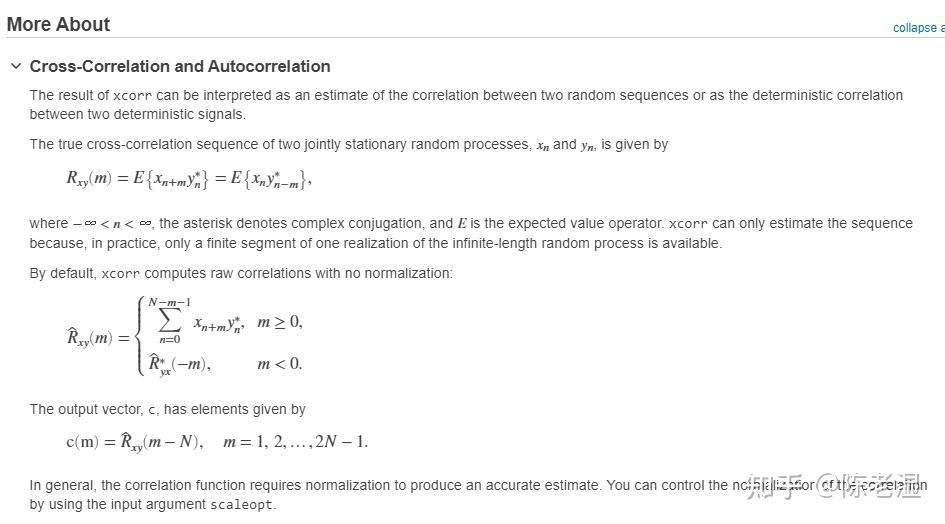Click the code letter c after "output vector"
Image resolution: width=945 pixels, height=524 pixels.
[152, 410]
